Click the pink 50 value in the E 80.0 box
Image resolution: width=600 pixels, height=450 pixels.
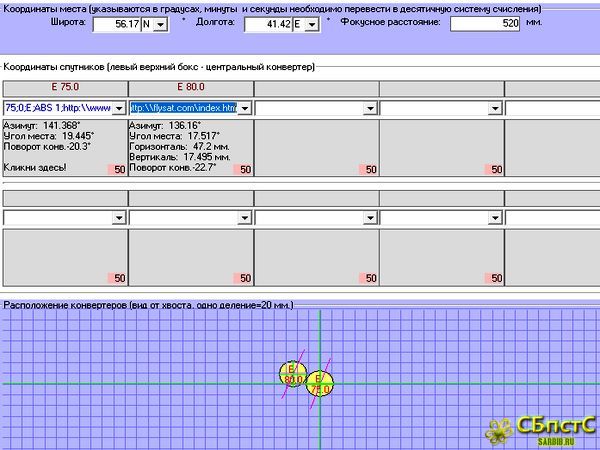(243, 170)
